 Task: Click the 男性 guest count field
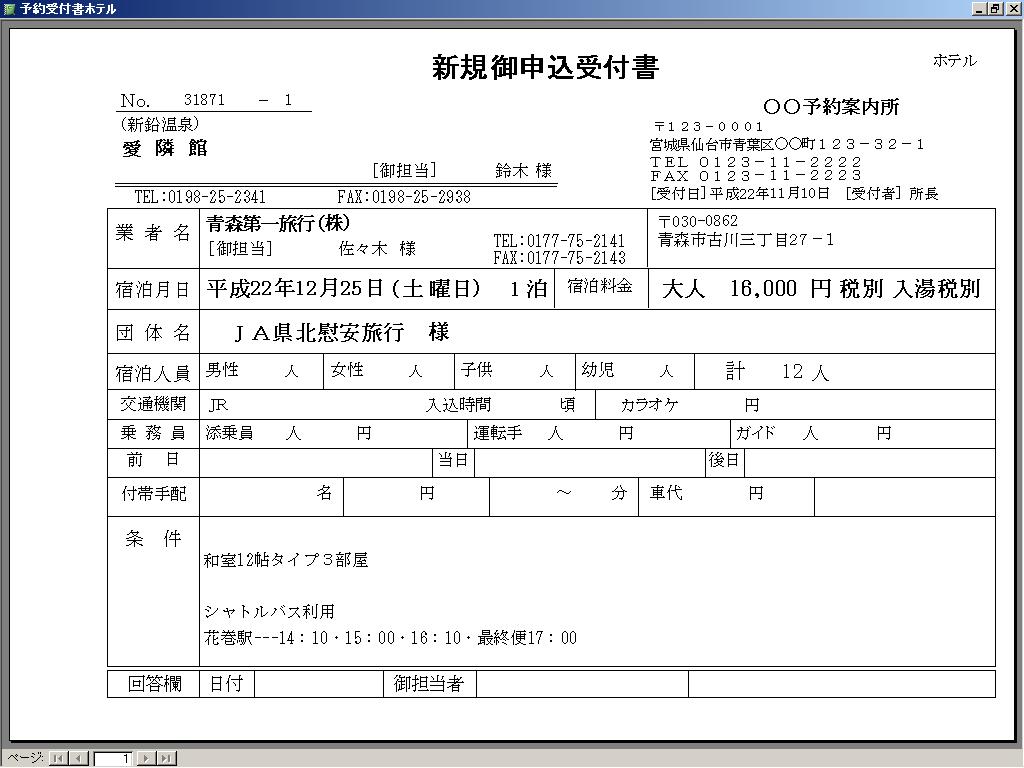point(261,372)
